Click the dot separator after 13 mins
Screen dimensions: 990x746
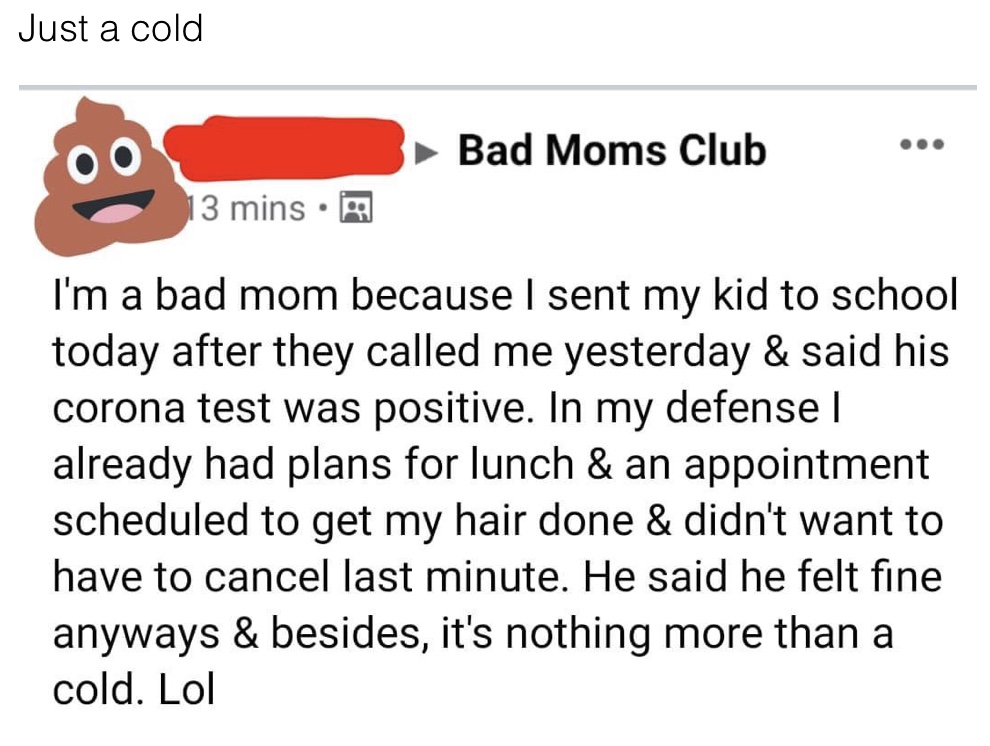323,208
